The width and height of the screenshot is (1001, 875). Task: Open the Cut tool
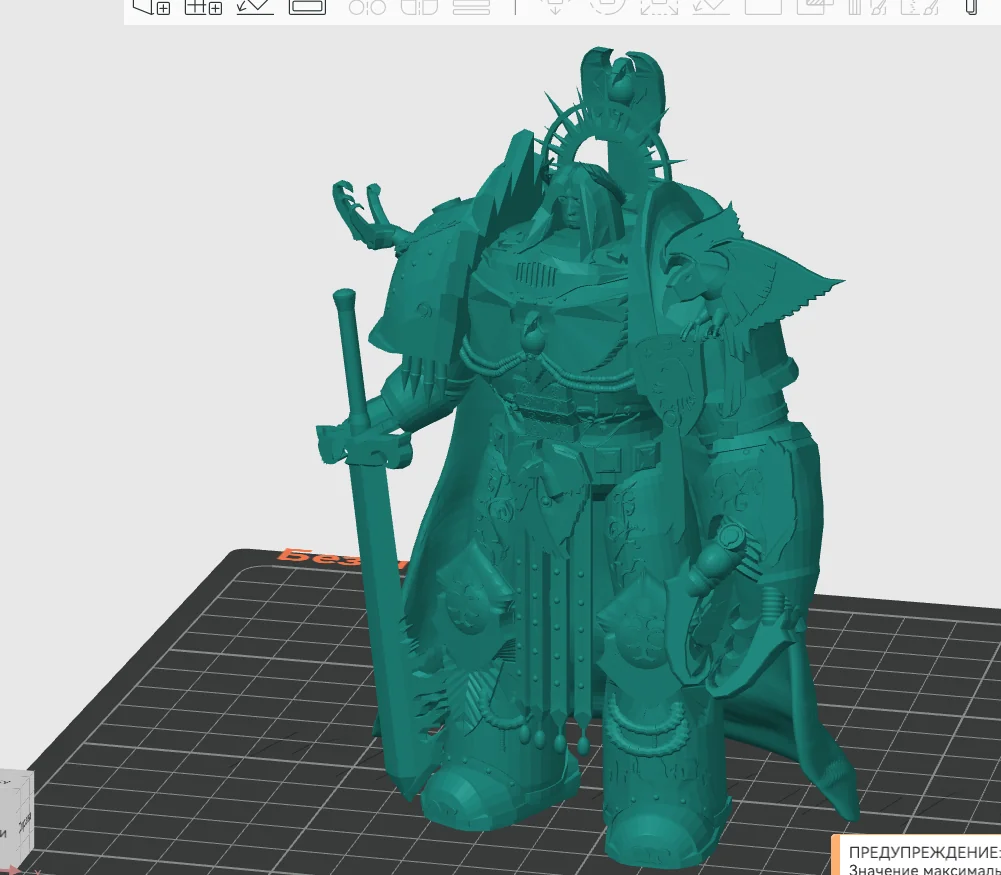pos(763,7)
